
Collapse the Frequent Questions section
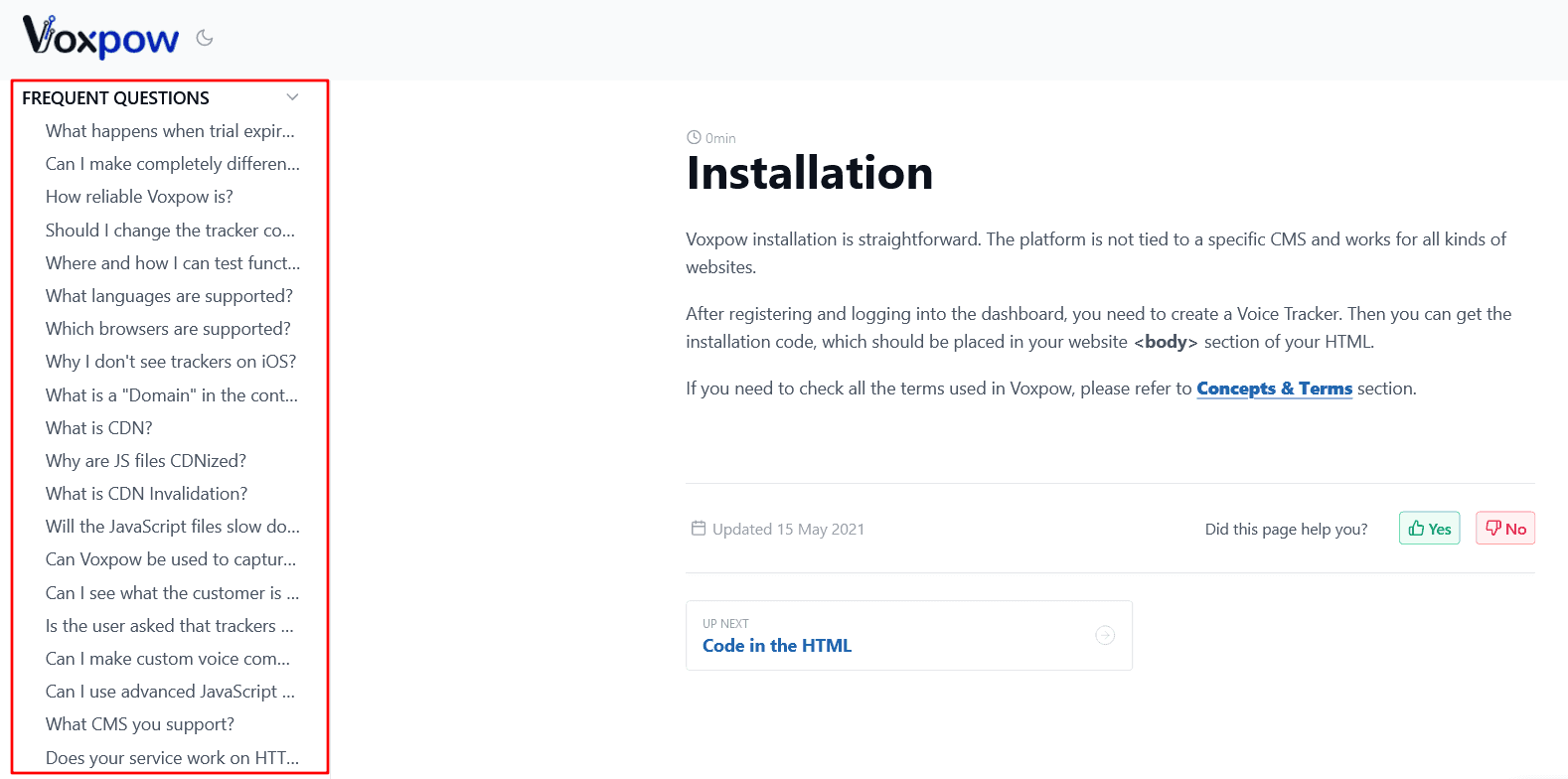tap(292, 97)
